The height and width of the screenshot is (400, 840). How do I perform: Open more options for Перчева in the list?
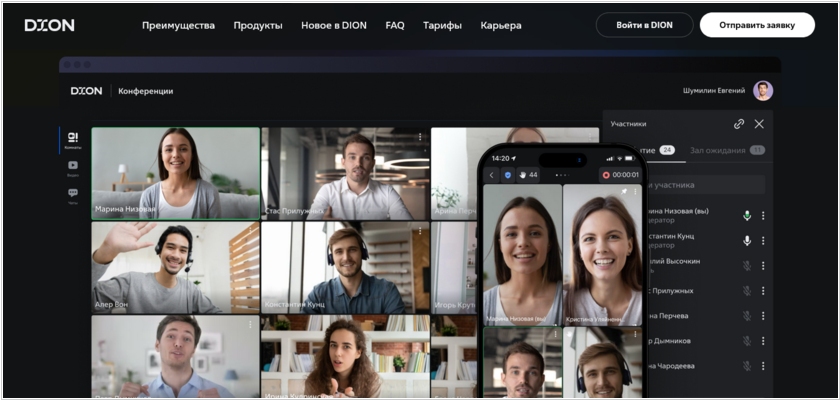[x=763, y=316]
